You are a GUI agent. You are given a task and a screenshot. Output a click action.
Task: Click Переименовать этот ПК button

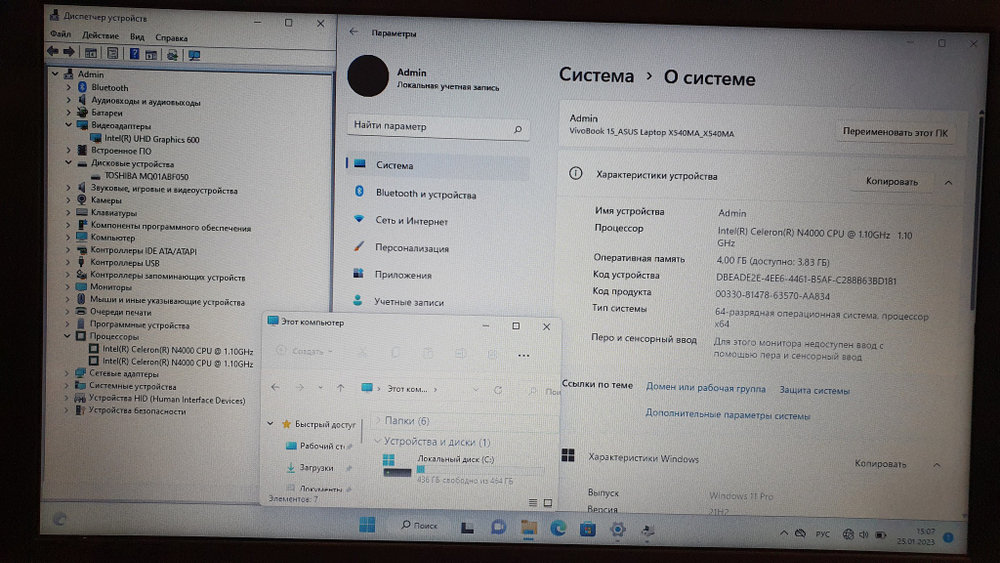[895, 132]
